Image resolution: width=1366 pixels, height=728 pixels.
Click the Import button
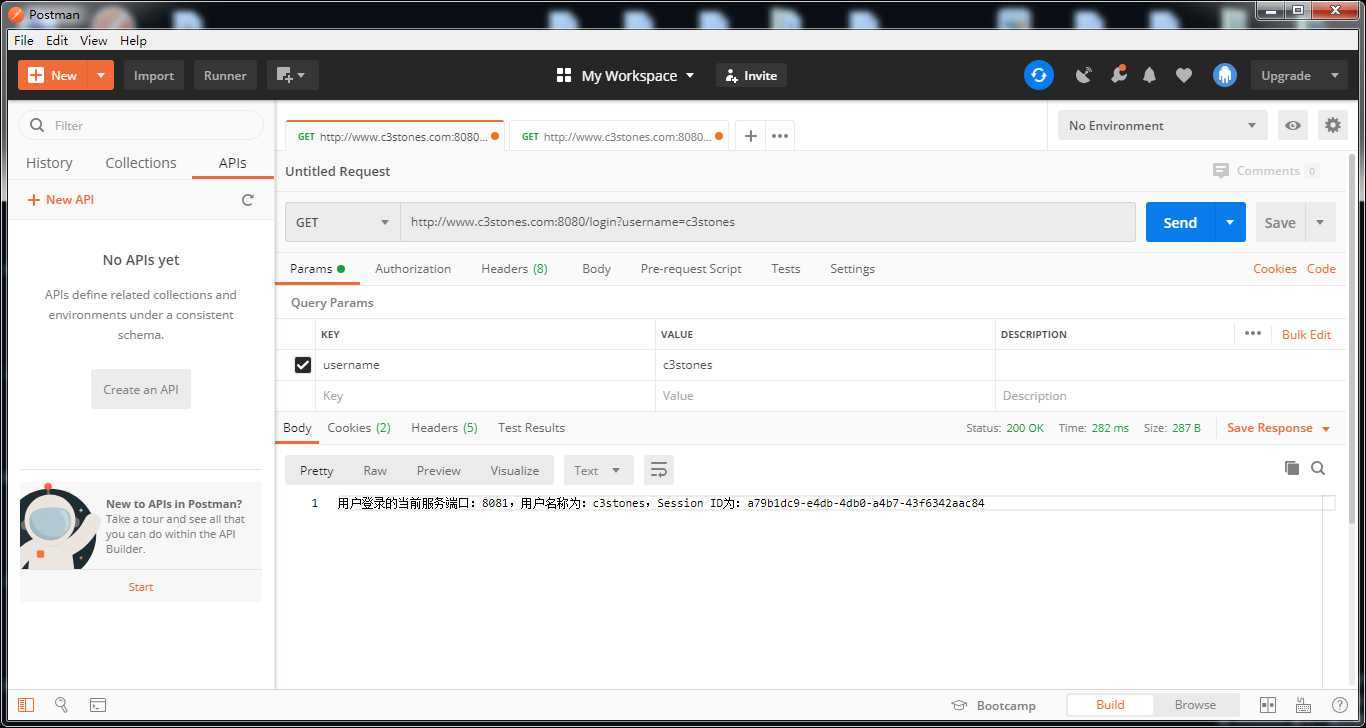point(154,75)
